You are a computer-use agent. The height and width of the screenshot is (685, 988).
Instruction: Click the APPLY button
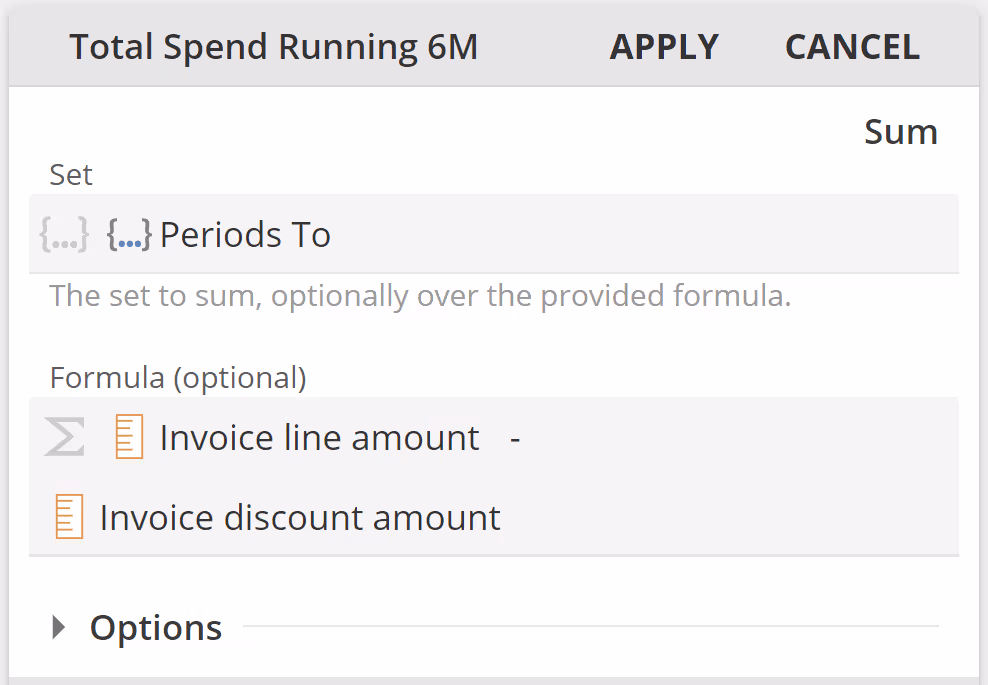[664, 47]
